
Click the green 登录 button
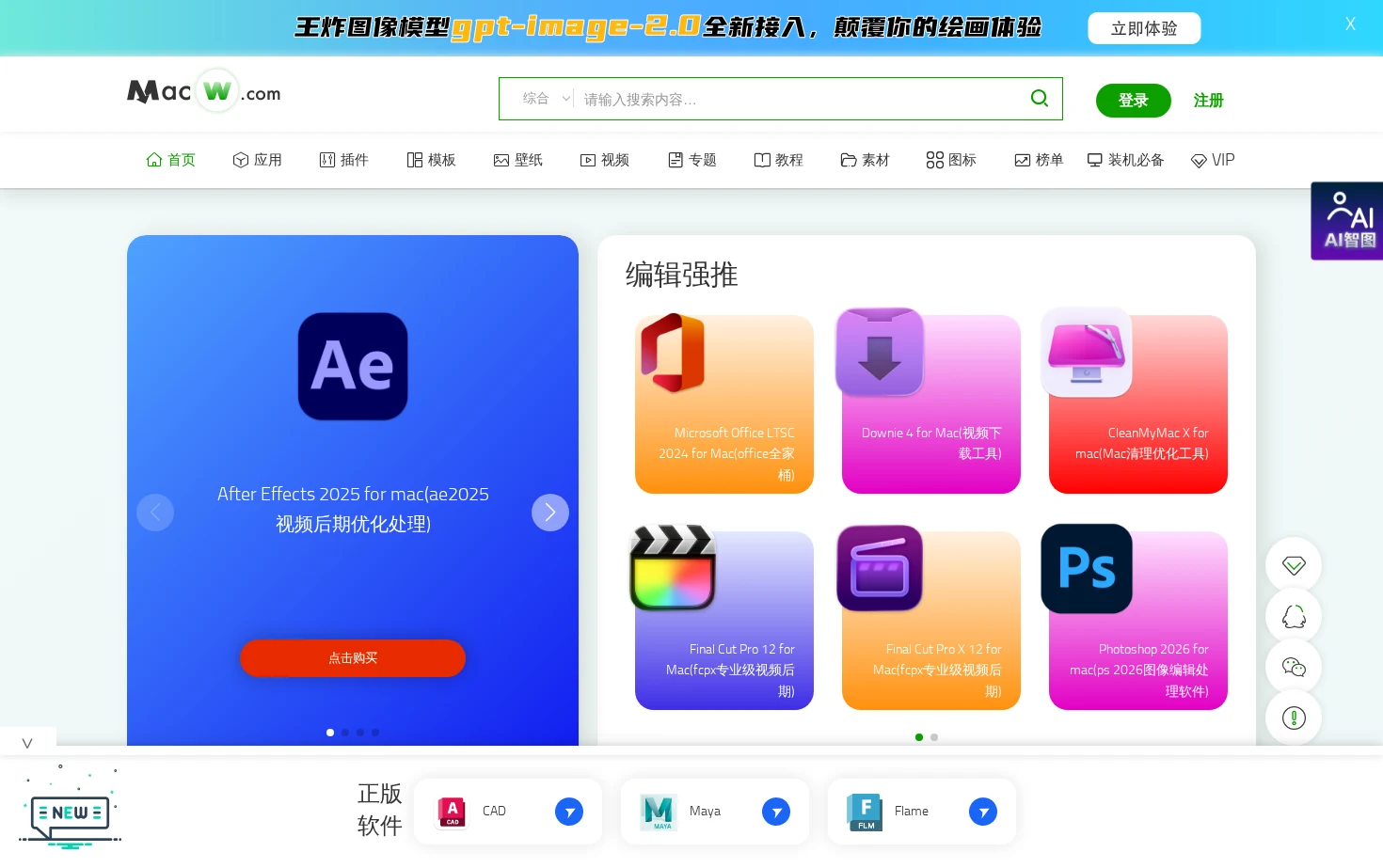1134,101
